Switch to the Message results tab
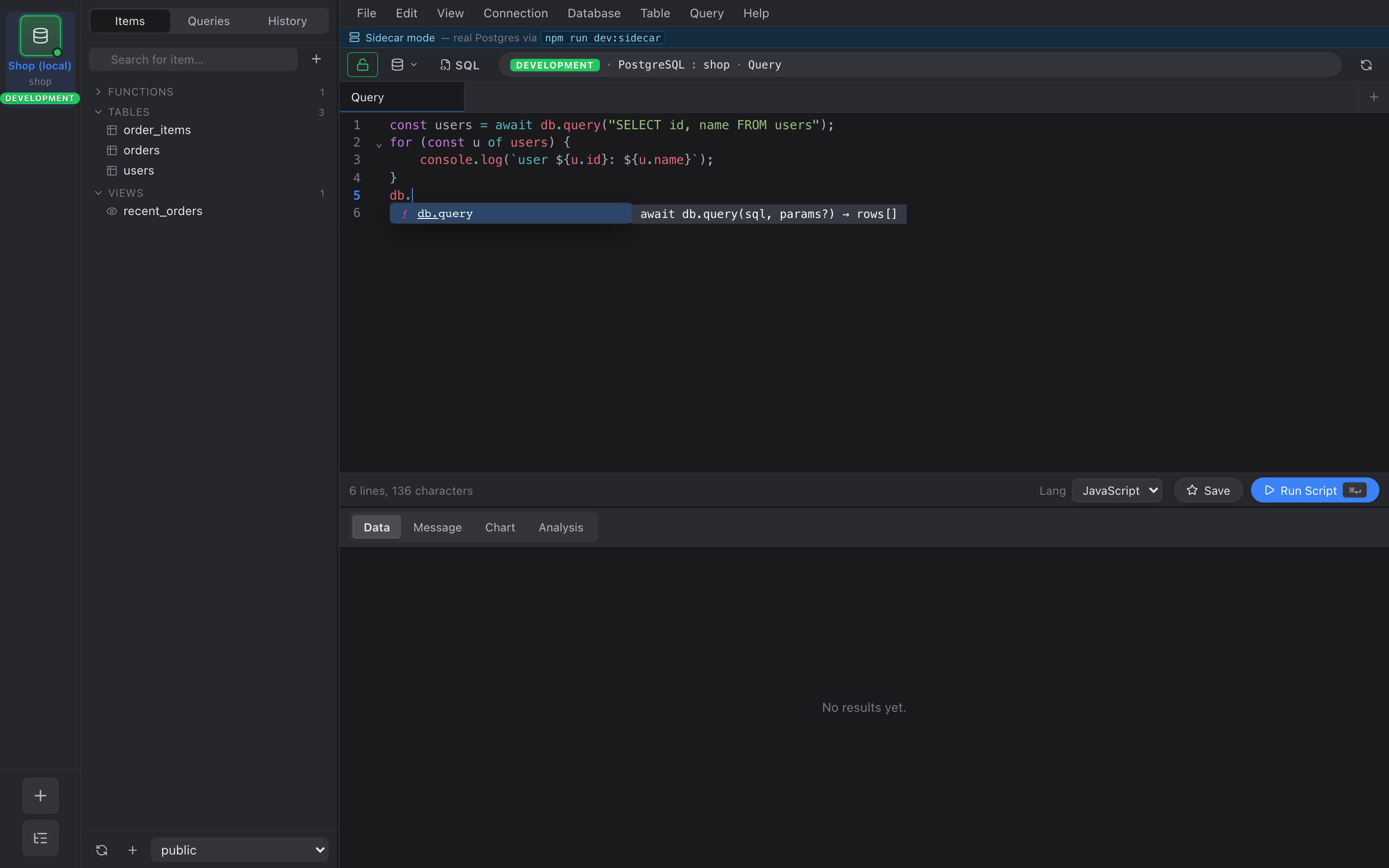The height and width of the screenshot is (868, 1389). pos(437,527)
